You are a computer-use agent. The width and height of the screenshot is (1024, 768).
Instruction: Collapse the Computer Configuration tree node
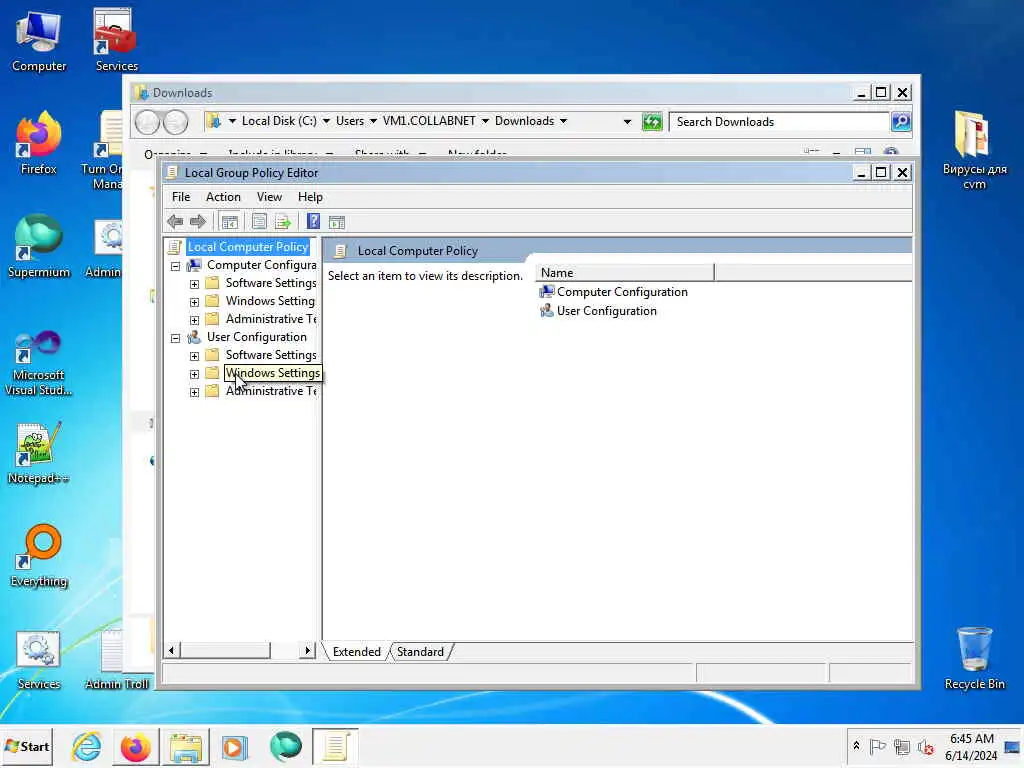pyautogui.click(x=176, y=266)
